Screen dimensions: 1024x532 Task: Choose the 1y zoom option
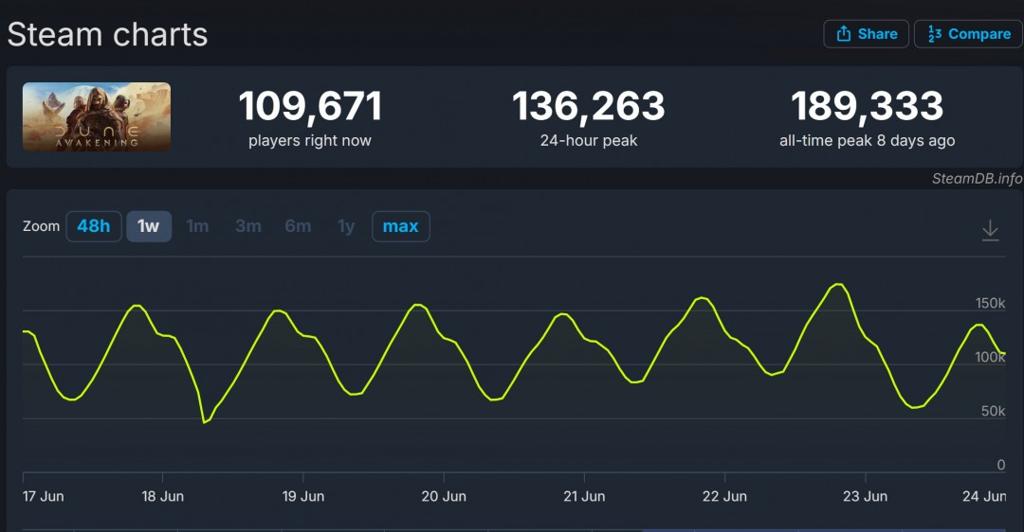click(346, 227)
